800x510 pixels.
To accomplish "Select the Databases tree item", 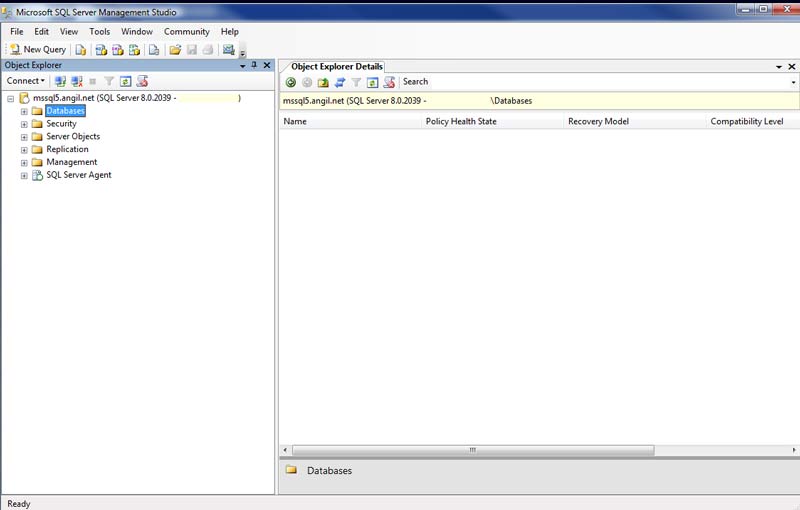I will (65, 111).
